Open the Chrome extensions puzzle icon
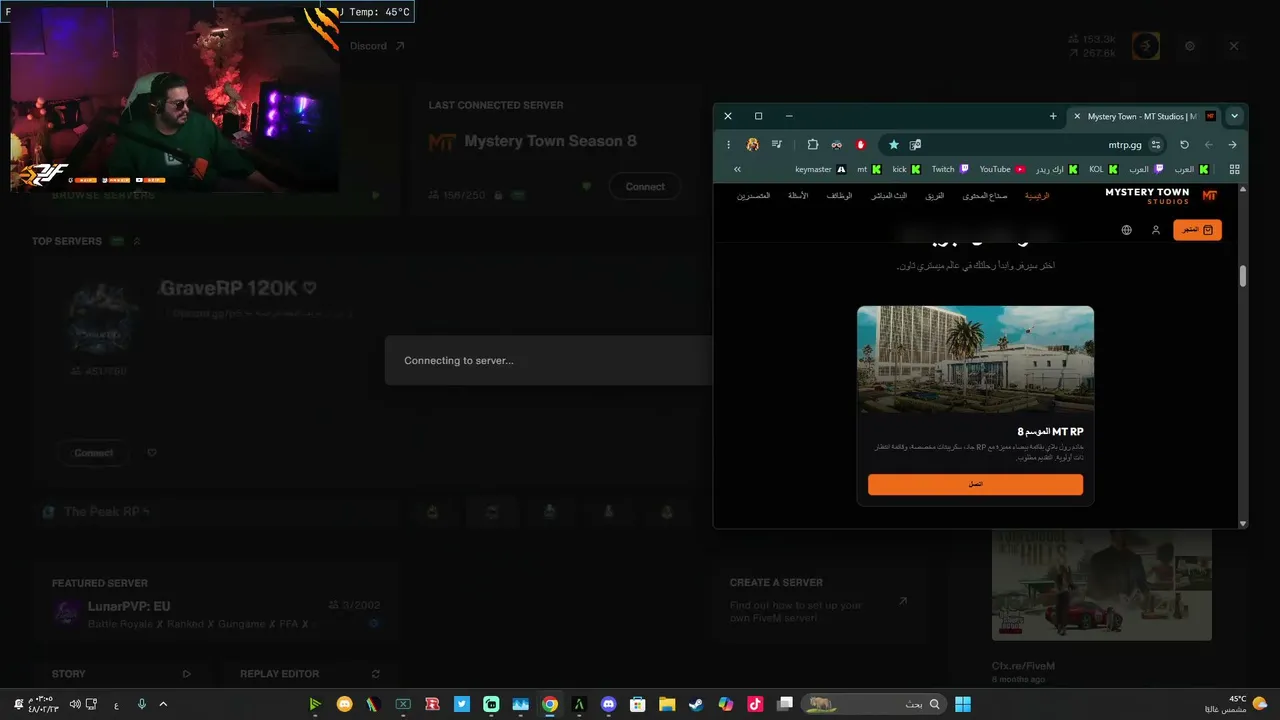Screen dimensions: 1280x720 coord(813,145)
